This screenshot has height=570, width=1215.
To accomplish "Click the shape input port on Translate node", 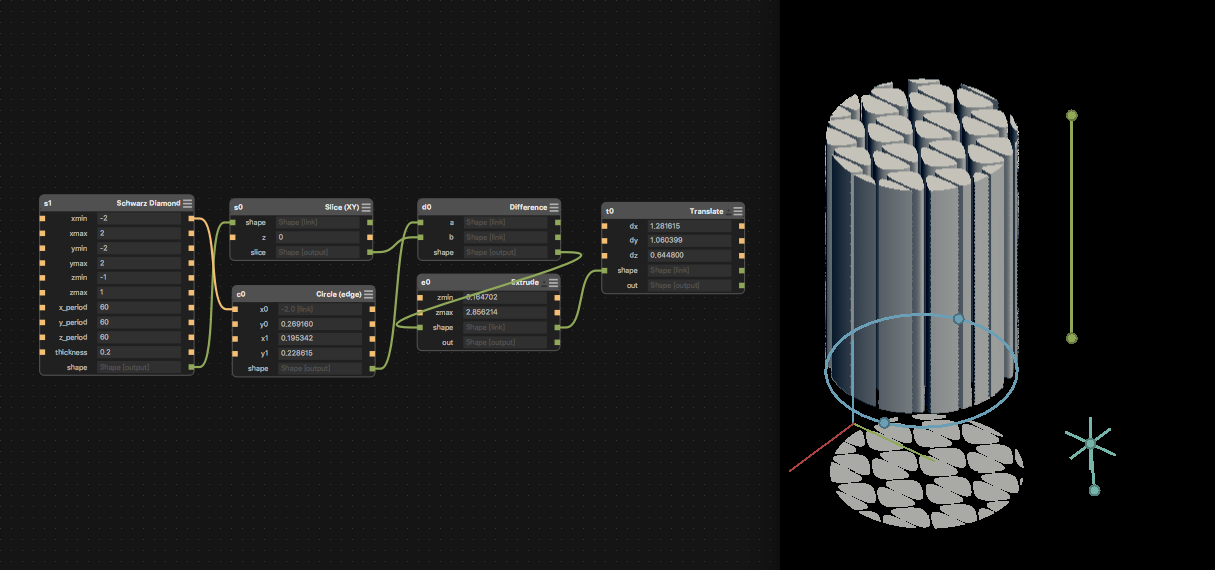I will (605, 270).
